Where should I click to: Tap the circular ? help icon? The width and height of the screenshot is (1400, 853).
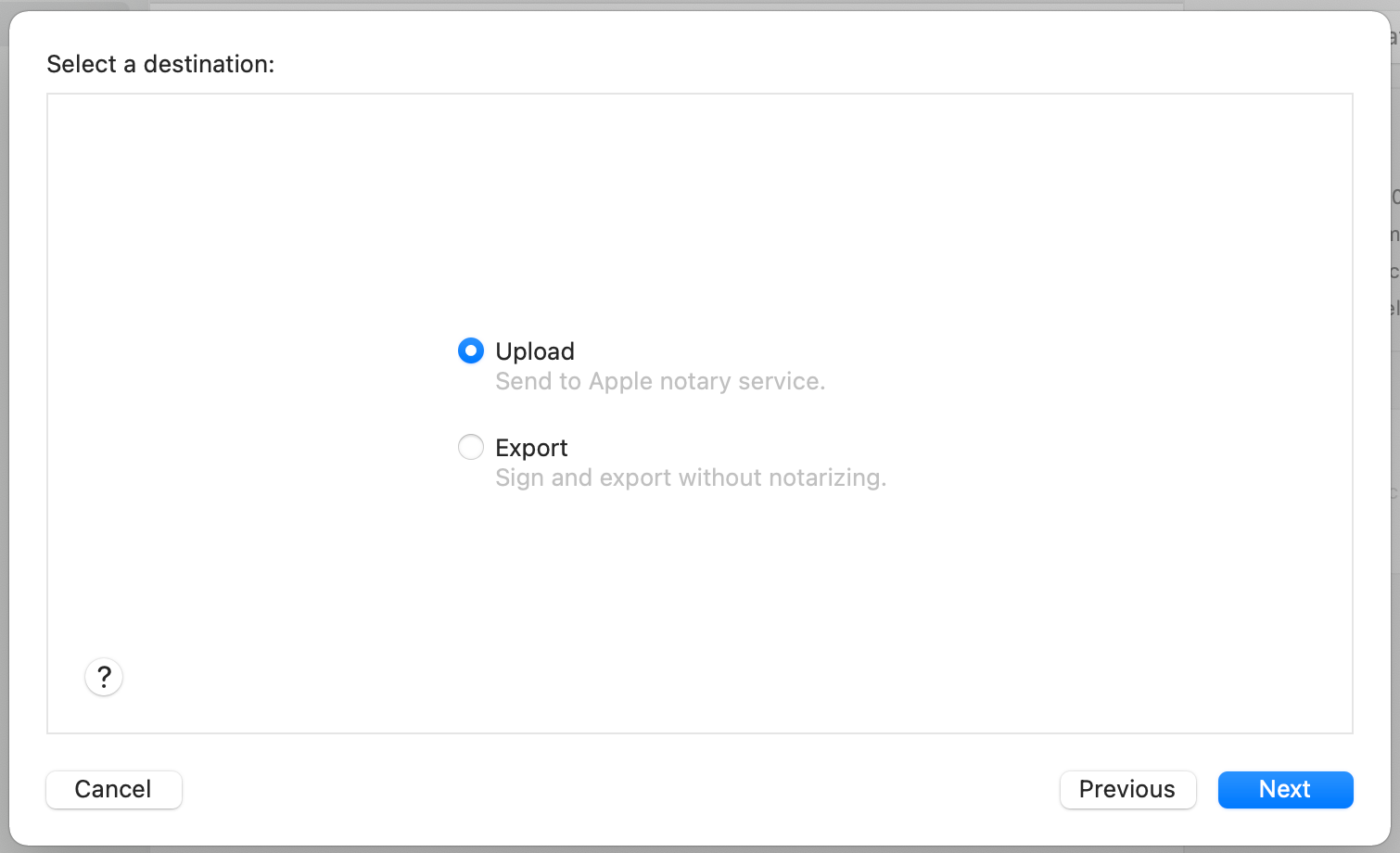[x=104, y=677]
